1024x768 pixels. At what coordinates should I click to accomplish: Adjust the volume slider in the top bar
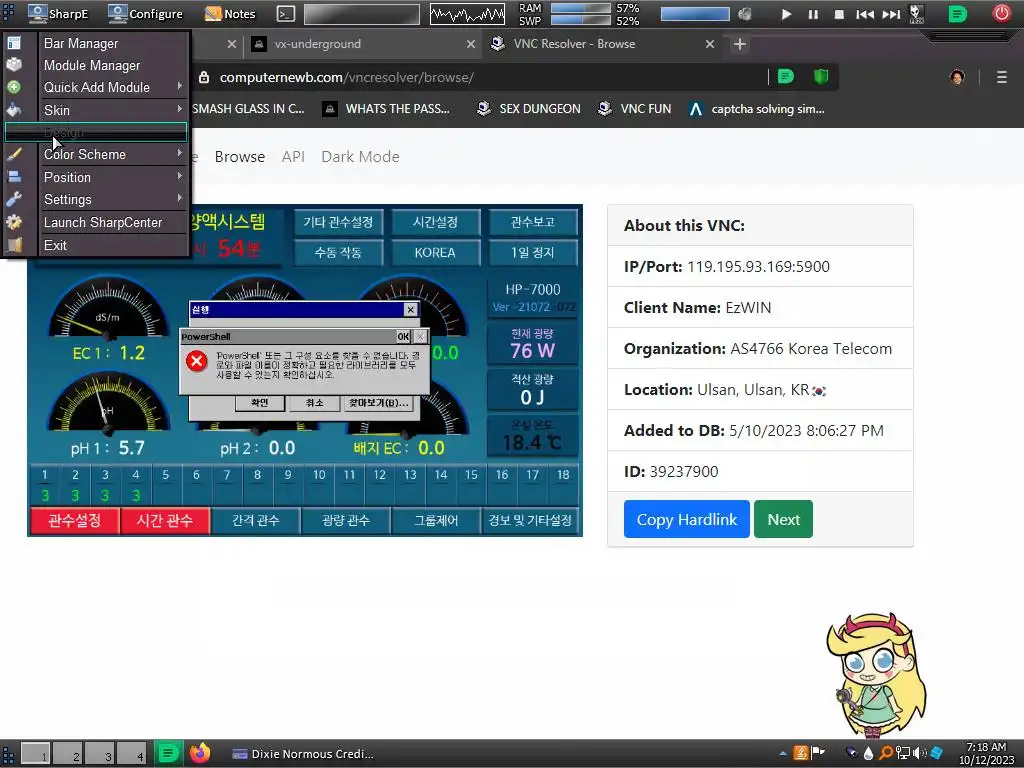(695, 14)
